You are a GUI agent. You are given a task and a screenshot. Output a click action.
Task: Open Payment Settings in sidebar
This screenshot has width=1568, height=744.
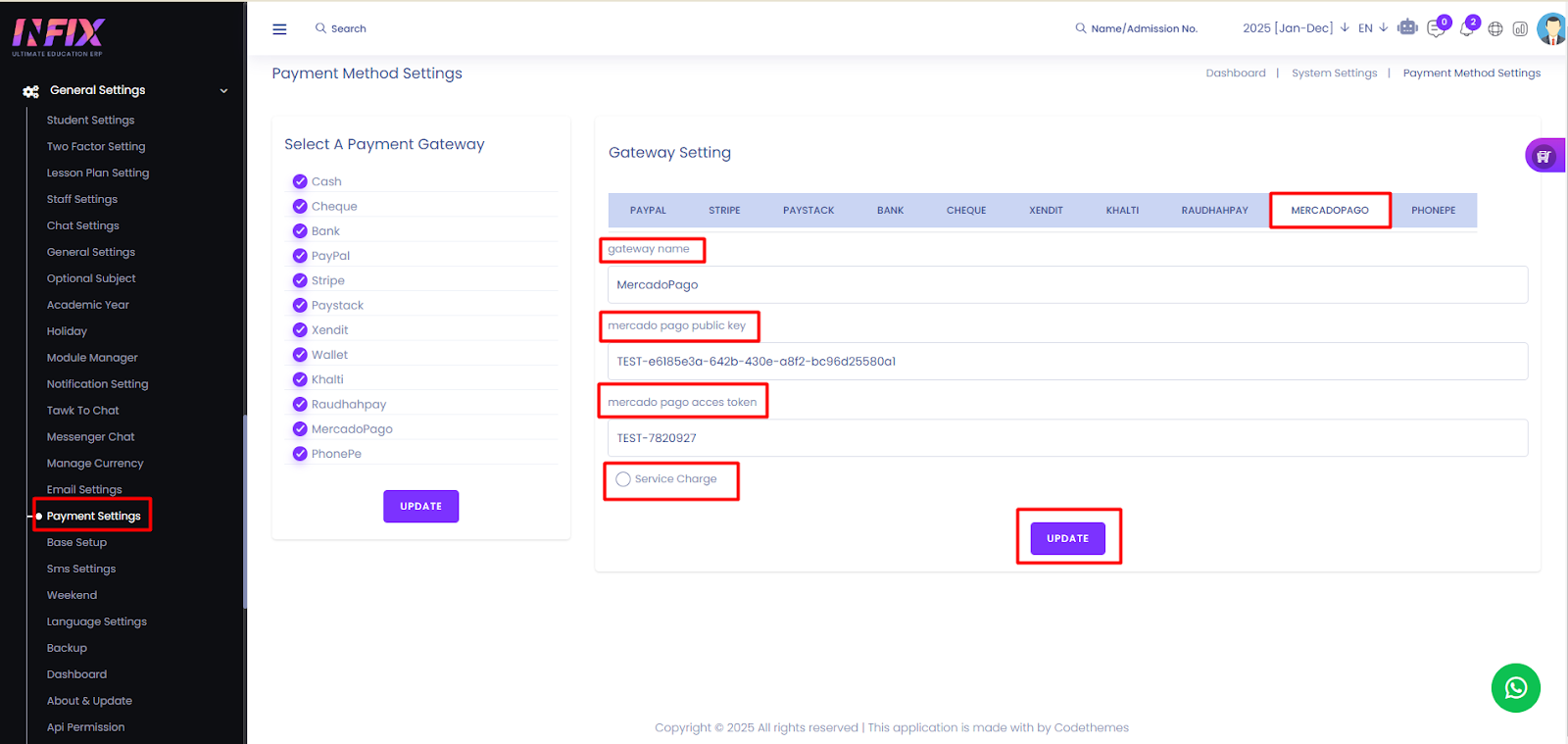pyautogui.click(x=94, y=517)
